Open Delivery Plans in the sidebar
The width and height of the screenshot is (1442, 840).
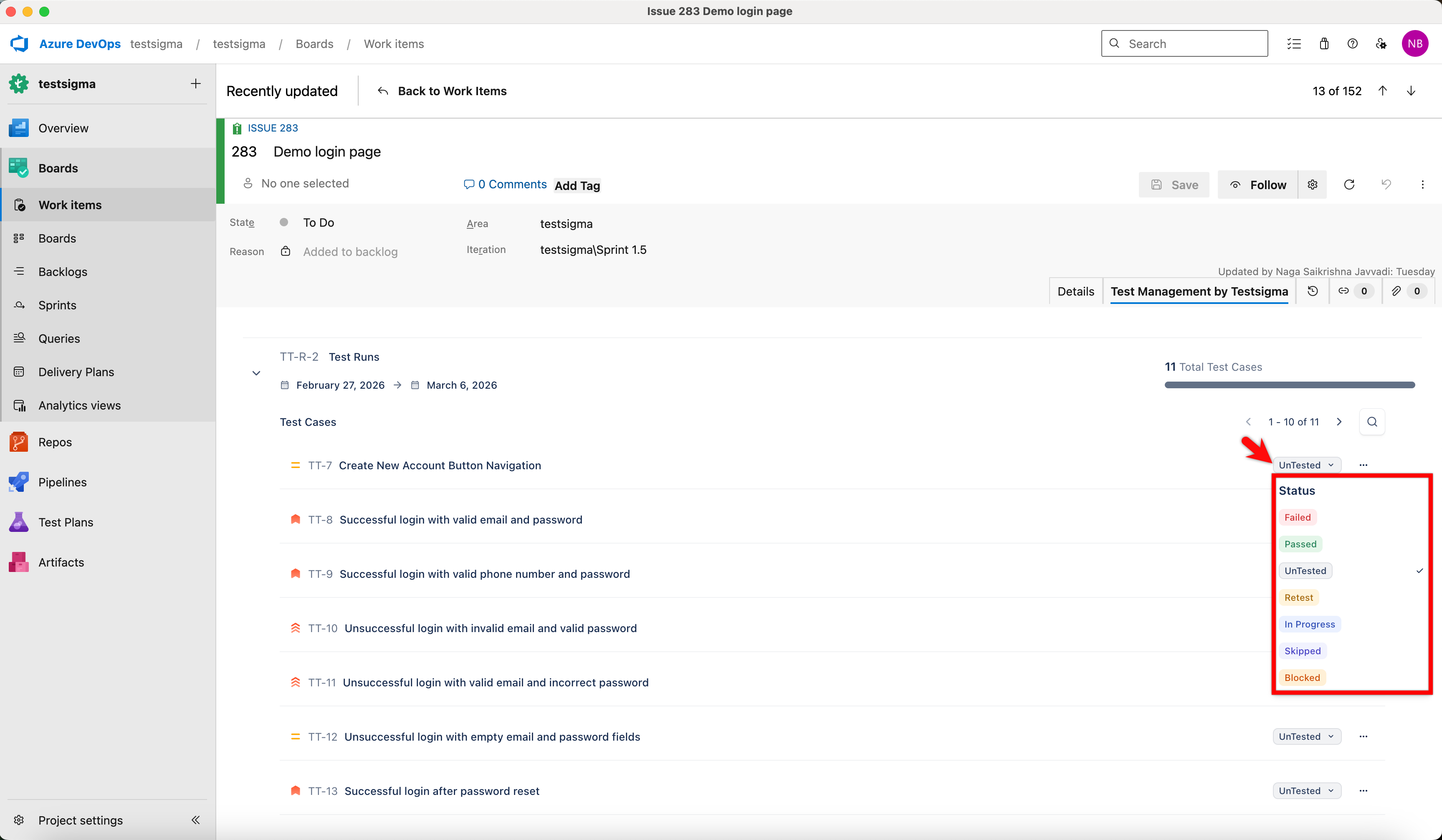click(x=109, y=372)
